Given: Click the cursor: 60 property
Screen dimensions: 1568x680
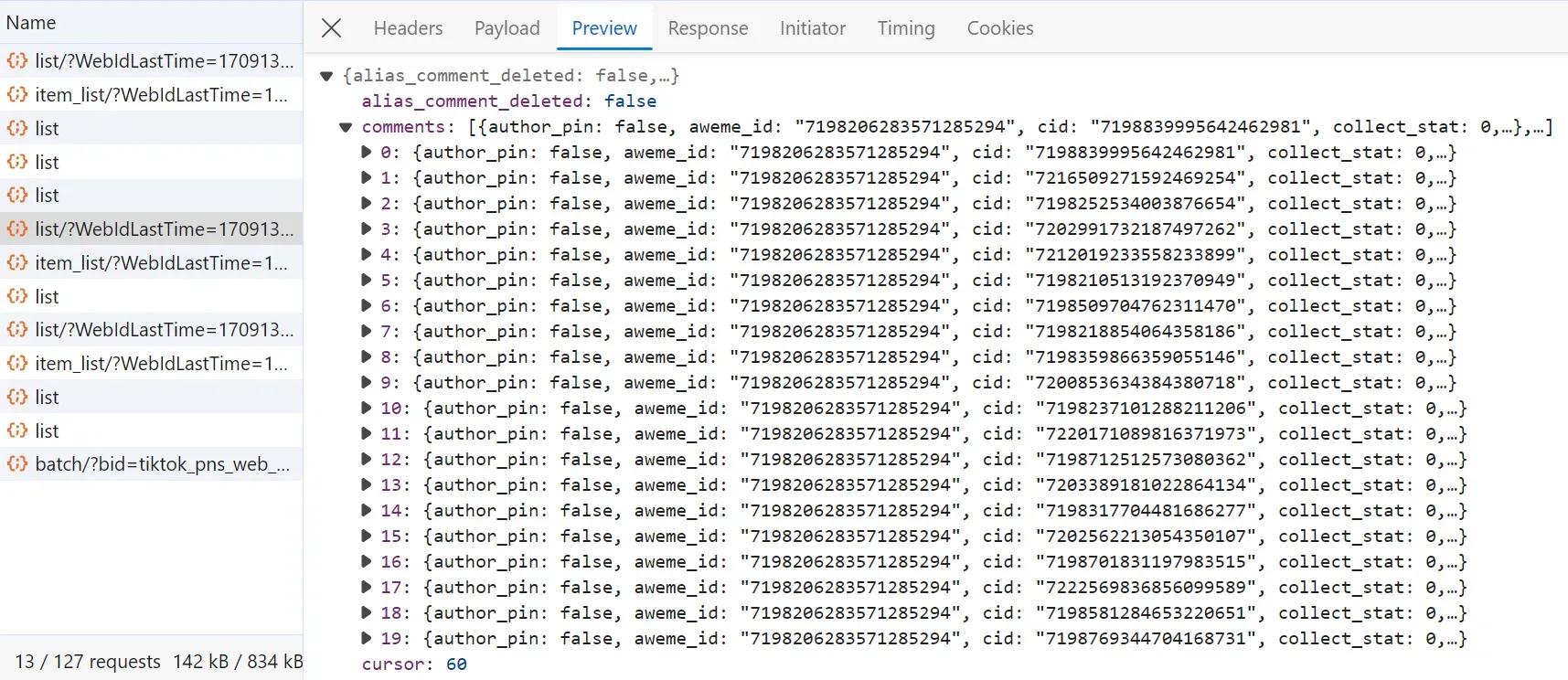Looking at the screenshot, I should tap(414, 664).
